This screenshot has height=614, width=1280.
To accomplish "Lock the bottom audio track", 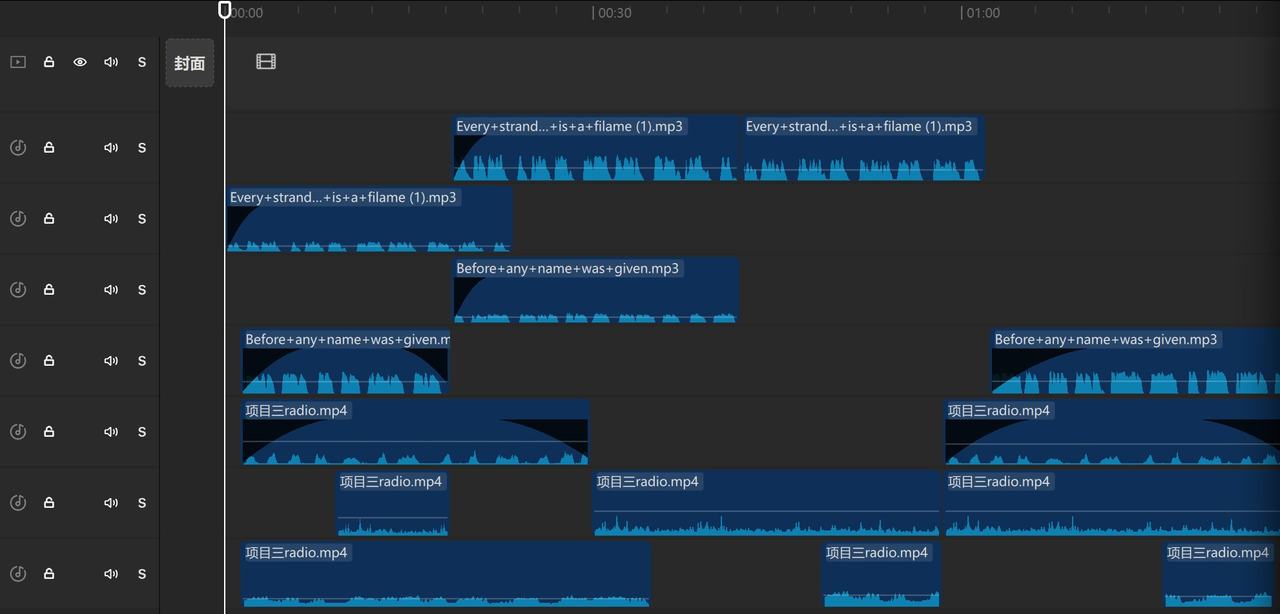I will 49,573.
